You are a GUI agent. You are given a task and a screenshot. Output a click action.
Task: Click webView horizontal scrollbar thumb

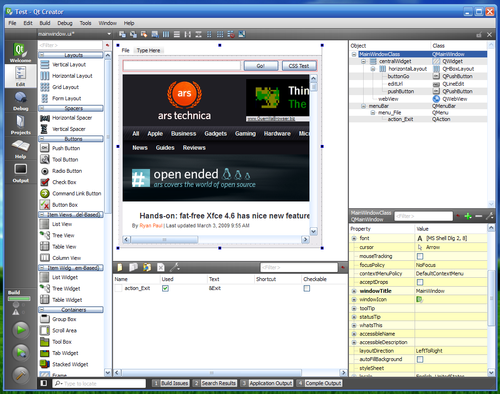click(164, 239)
